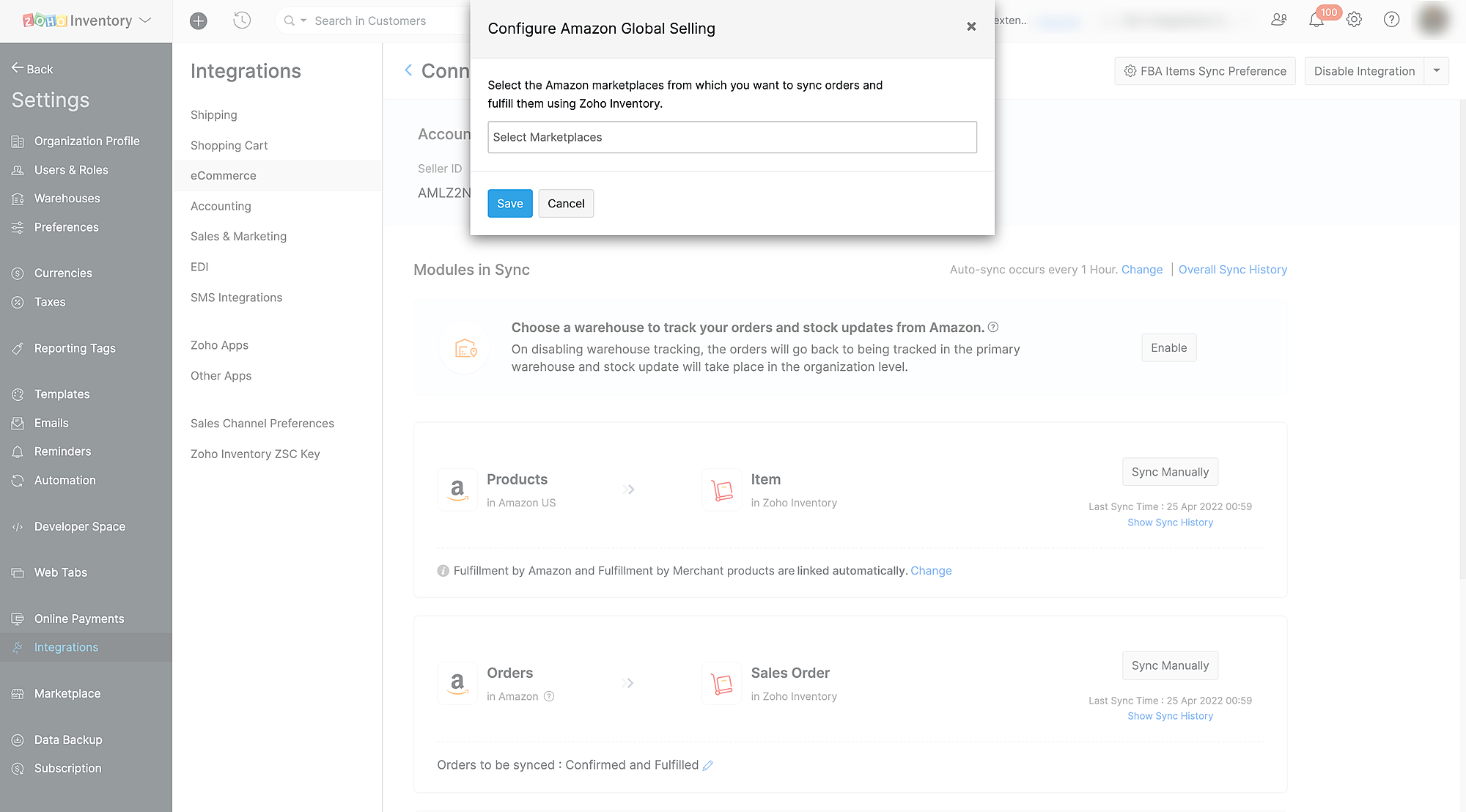Expand the search category dropdown arrow
This screenshot has height=812, width=1466.
(303, 21)
